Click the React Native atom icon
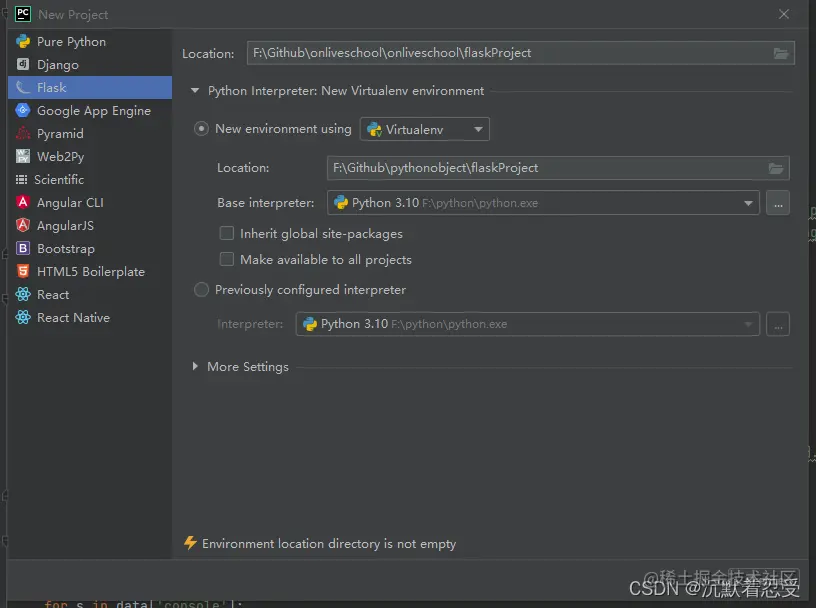This screenshot has width=816, height=608. [23, 317]
